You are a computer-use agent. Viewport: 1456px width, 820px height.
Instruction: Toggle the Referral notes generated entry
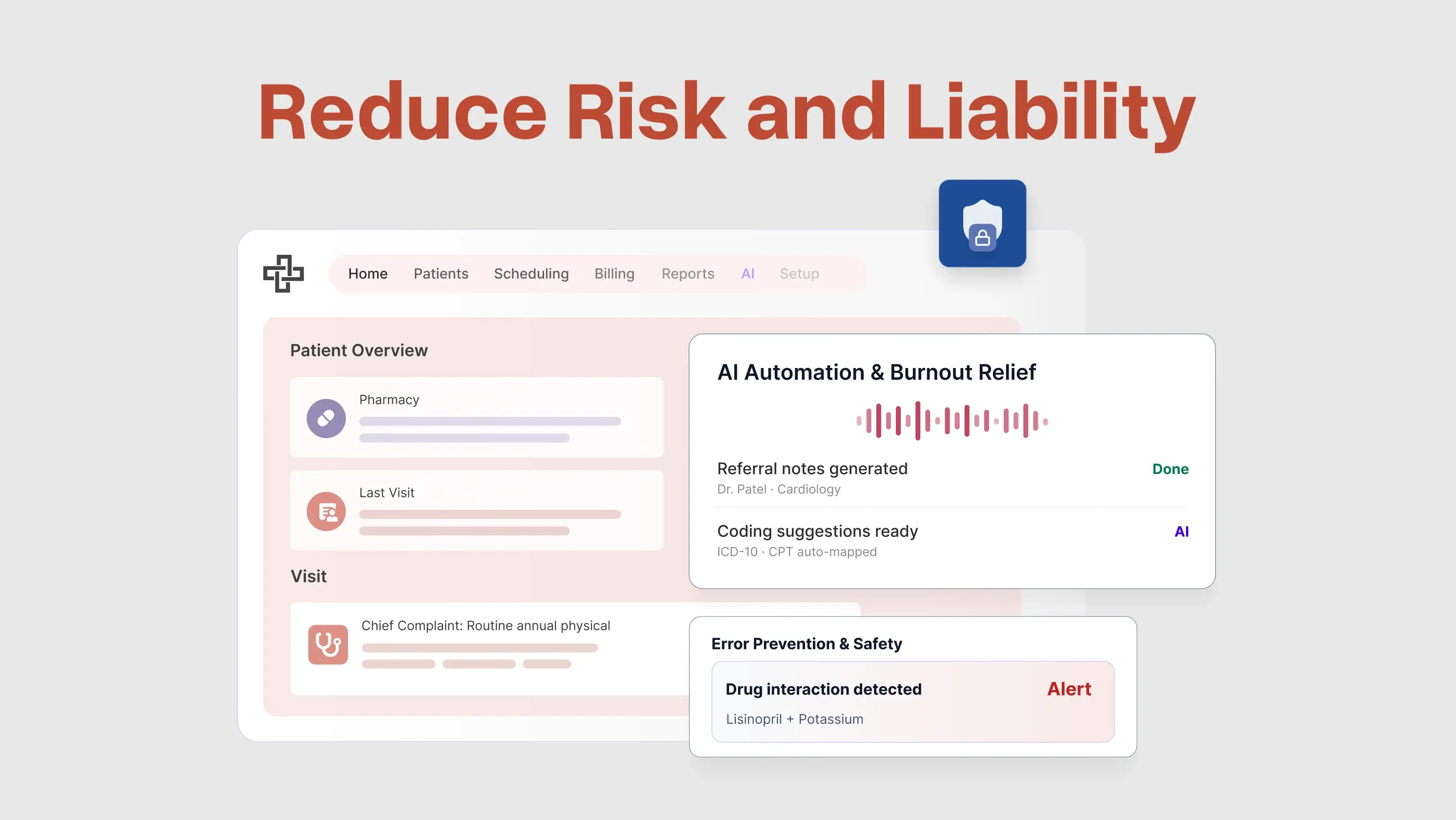pyautogui.click(x=812, y=468)
